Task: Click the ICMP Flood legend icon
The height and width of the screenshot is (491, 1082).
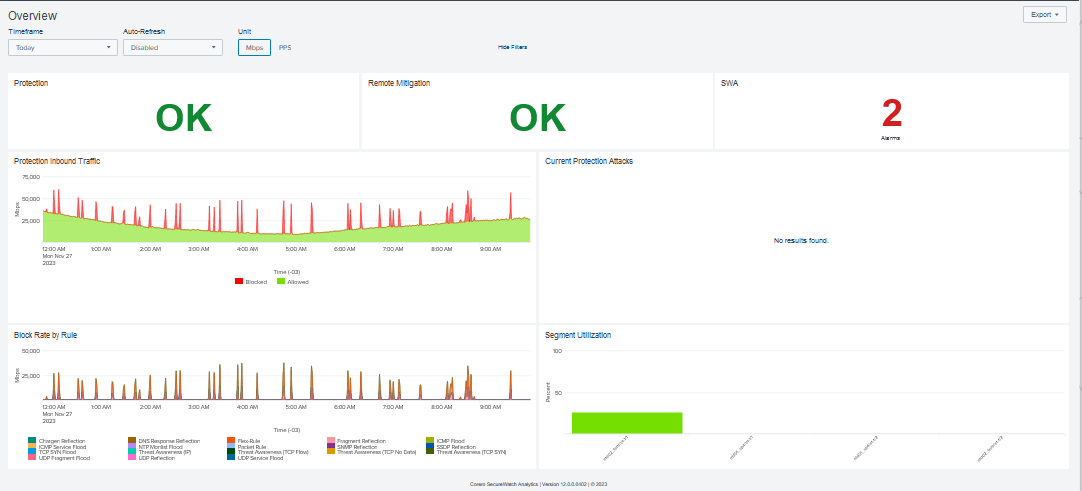Action: pyautogui.click(x=430, y=440)
